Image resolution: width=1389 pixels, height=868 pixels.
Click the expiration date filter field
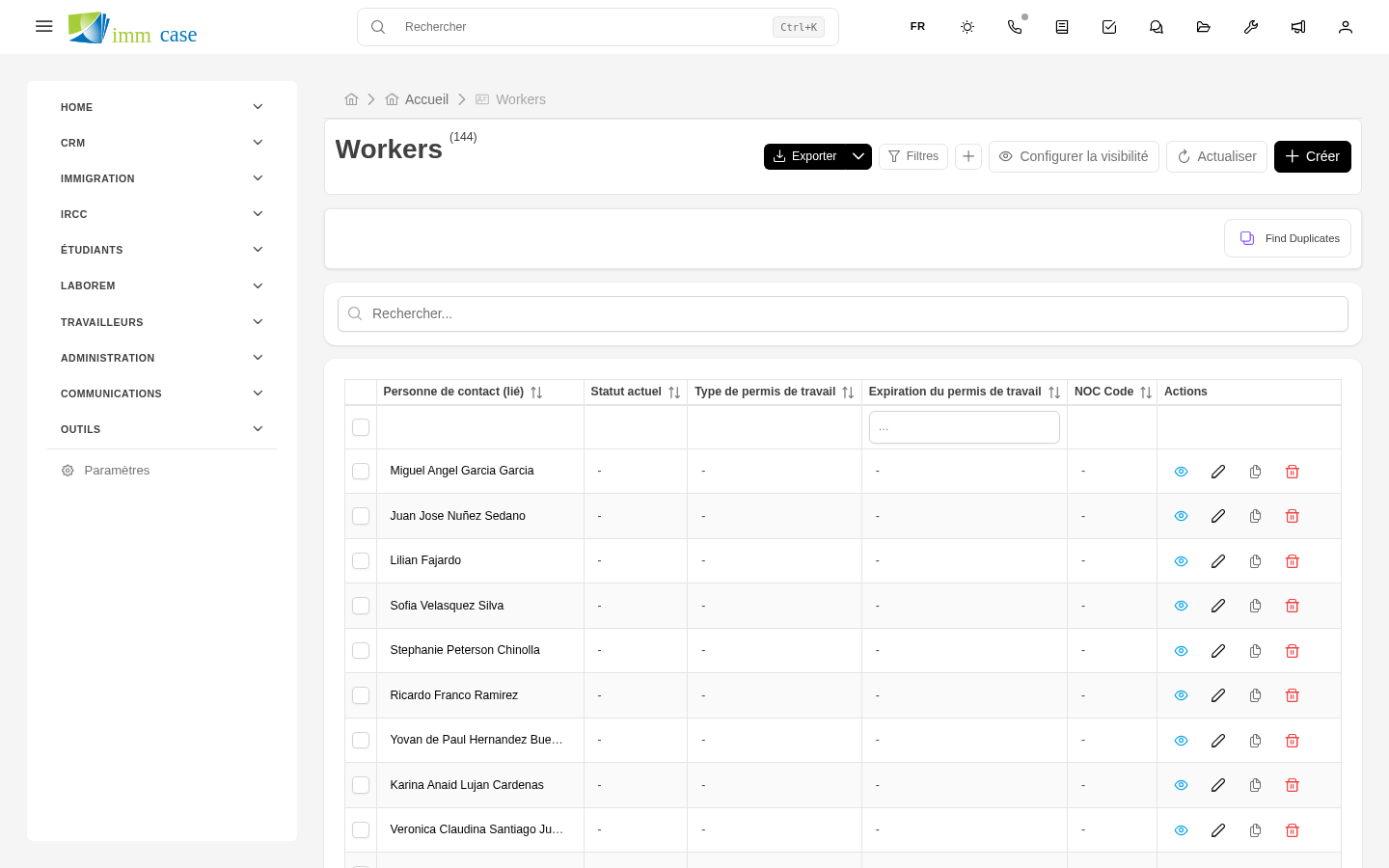(x=965, y=427)
